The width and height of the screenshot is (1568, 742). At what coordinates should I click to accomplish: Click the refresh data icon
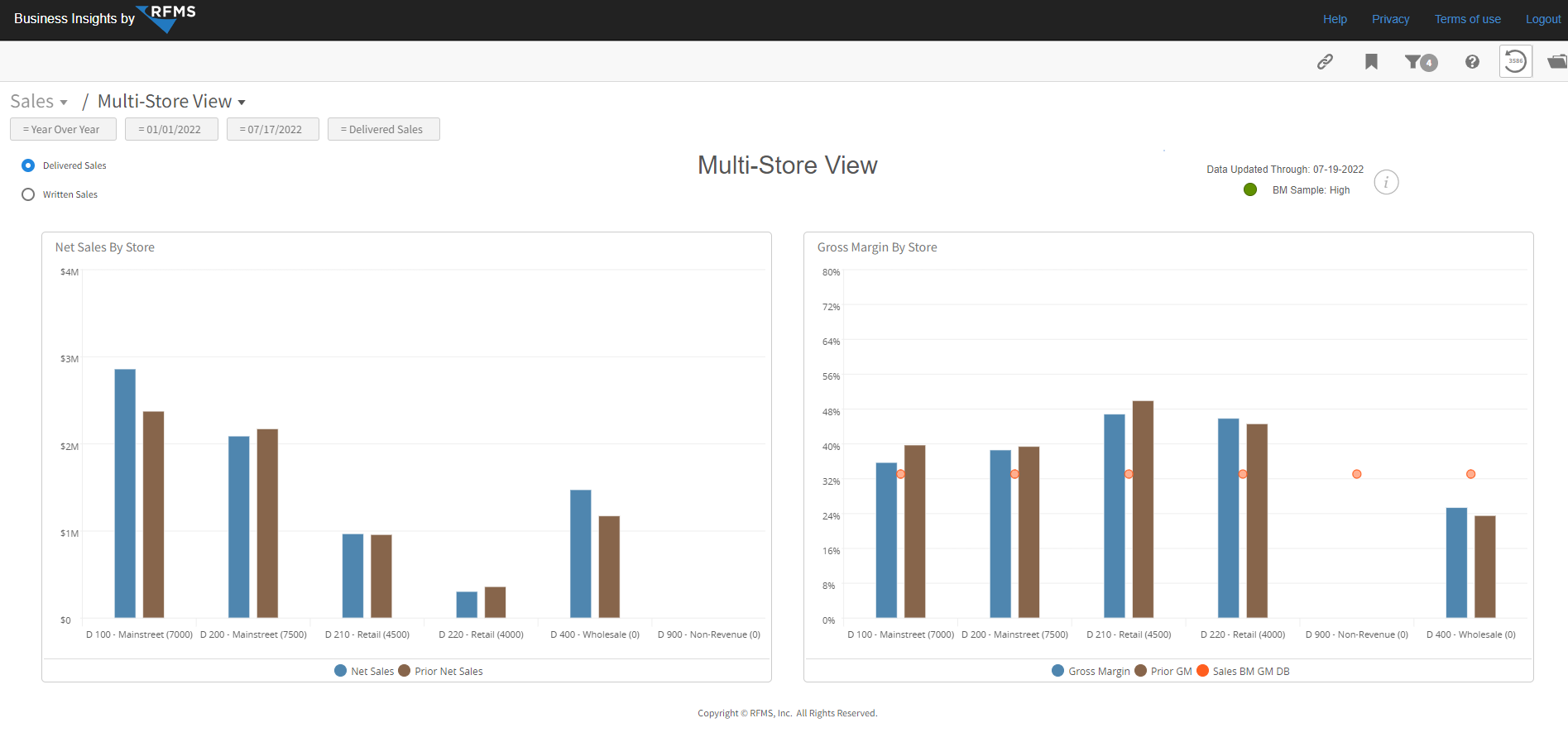coord(1516,61)
